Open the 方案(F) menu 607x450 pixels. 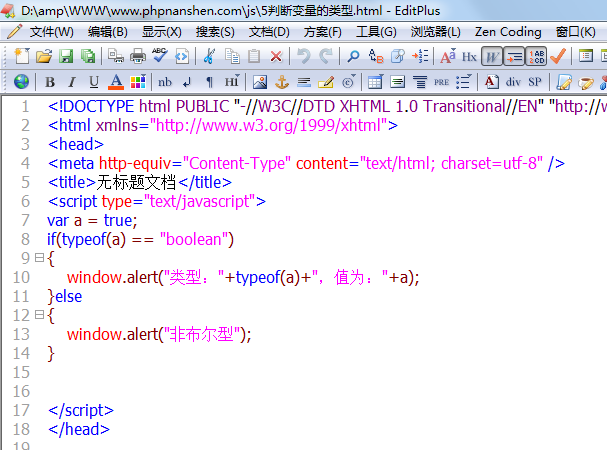coord(322,31)
